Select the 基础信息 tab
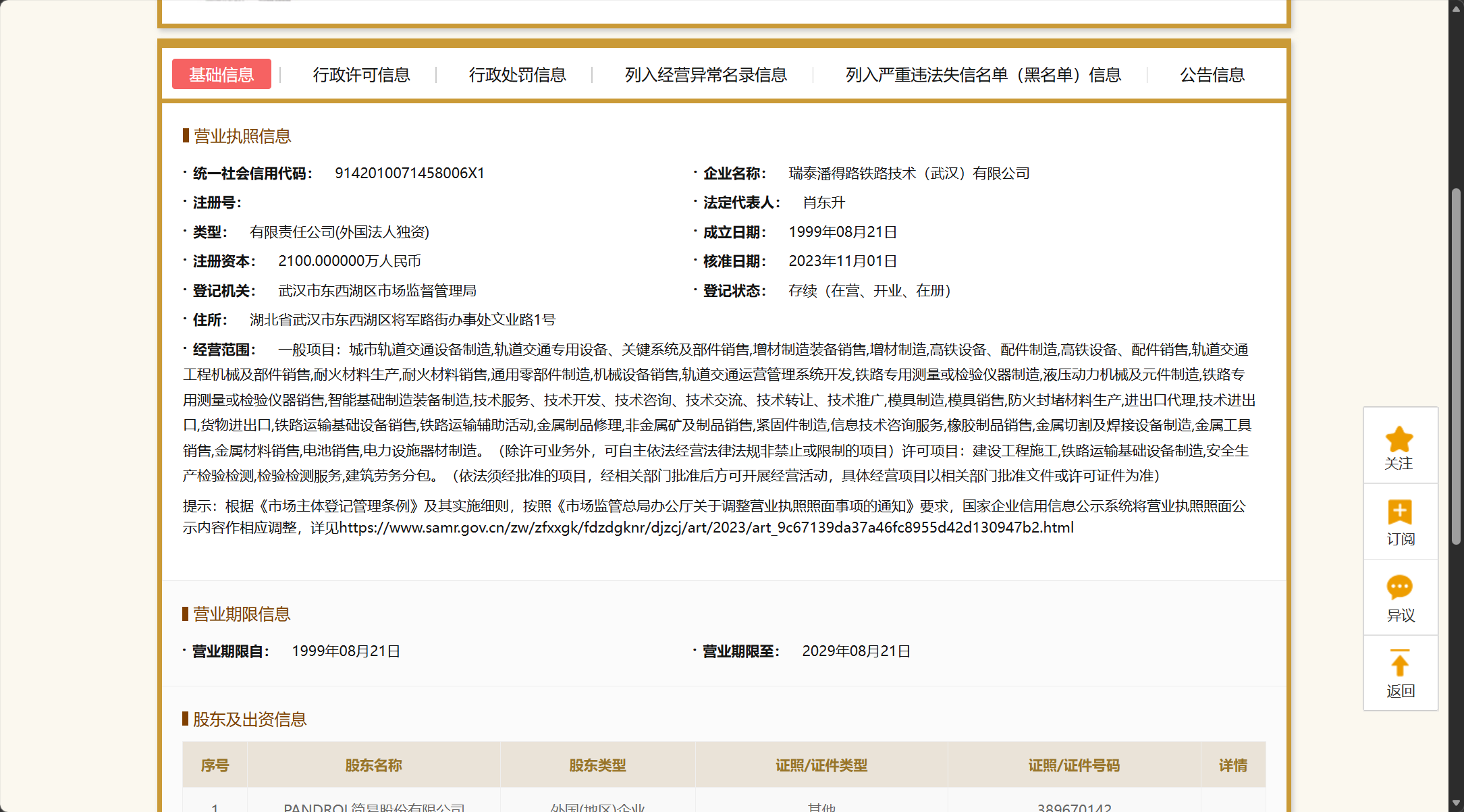1464x812 pixels. click(x=221, y=74)
